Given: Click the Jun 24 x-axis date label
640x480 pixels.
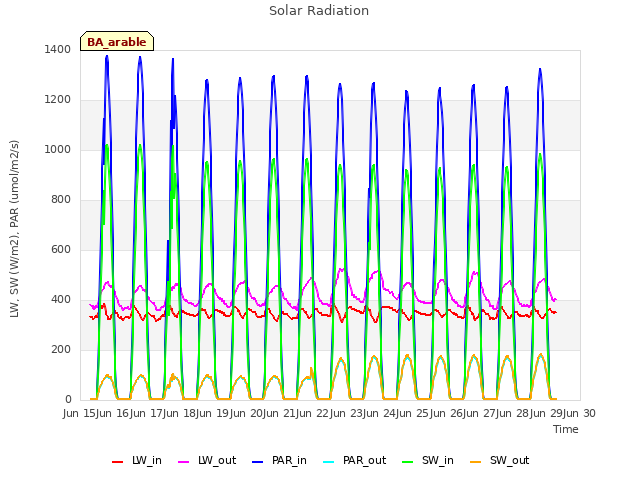Looking at the screenshot, I should coord(380,413).
